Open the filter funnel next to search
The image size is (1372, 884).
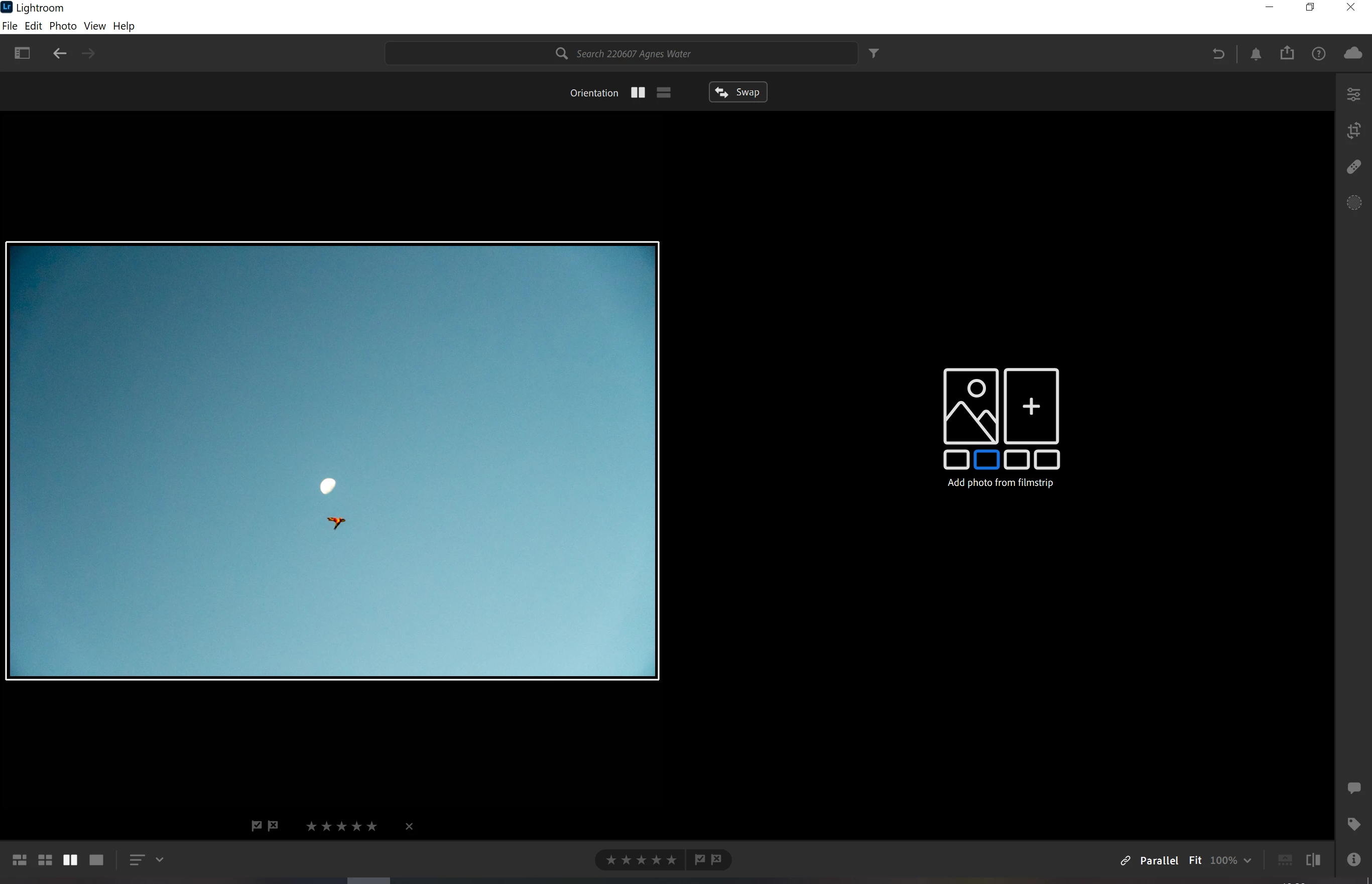click(873, 53)
